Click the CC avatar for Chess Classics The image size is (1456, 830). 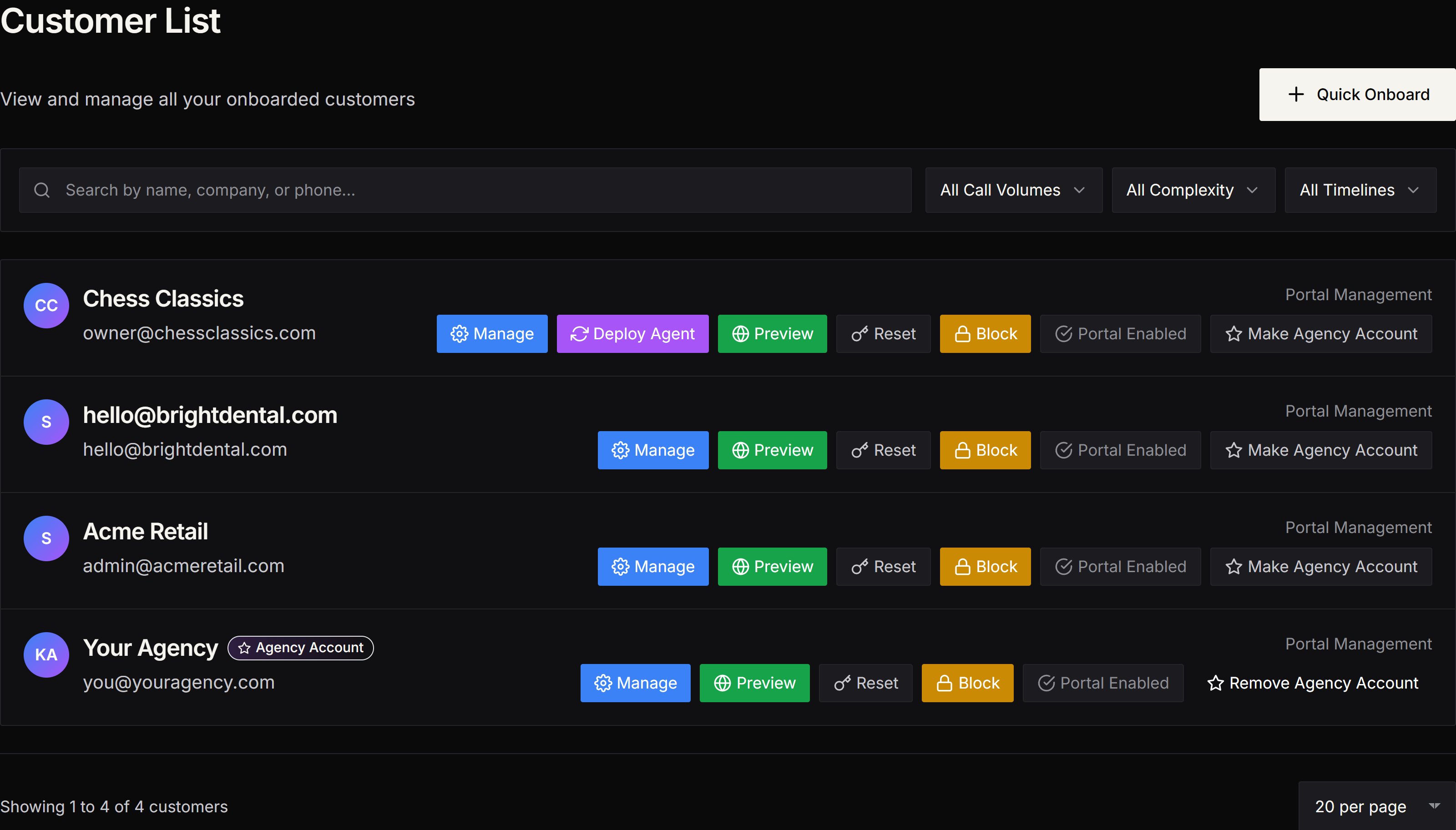point(46,306)
